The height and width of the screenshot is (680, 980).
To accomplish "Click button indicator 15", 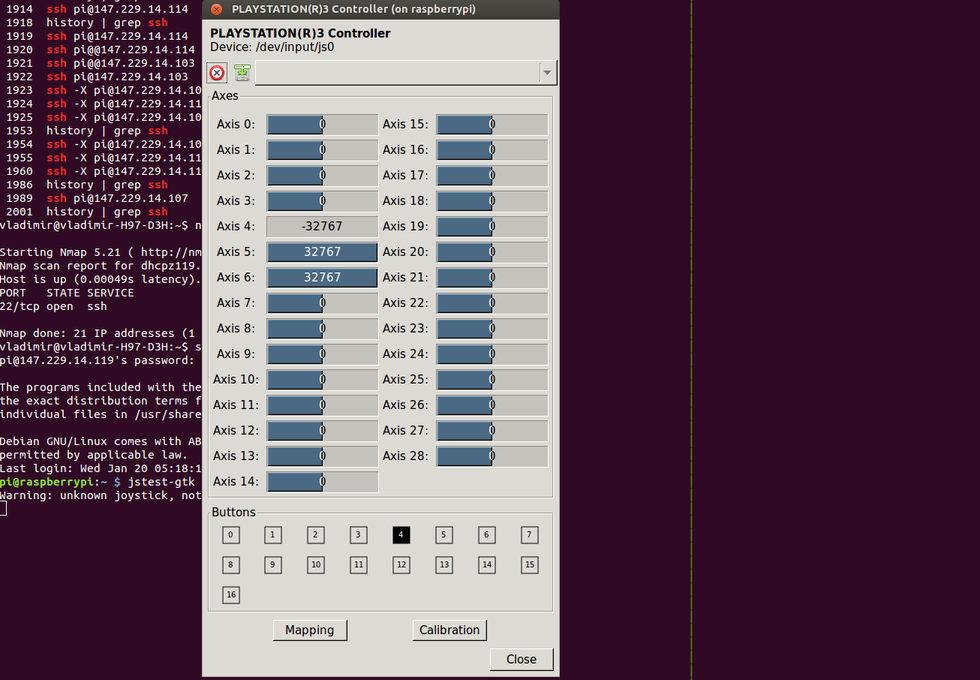I will tap(529, 565).
